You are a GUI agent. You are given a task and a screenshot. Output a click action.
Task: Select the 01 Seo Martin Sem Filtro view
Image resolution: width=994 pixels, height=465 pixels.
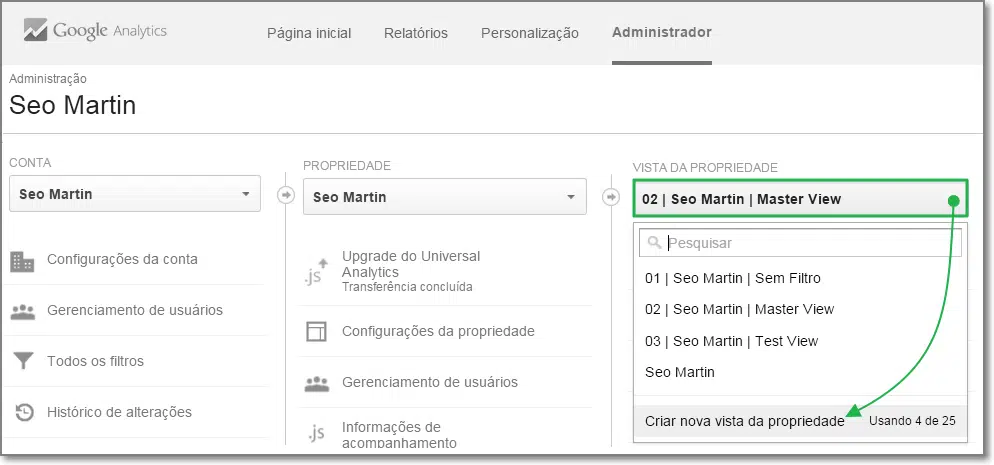pyautogui.click(x=733, y=278)
